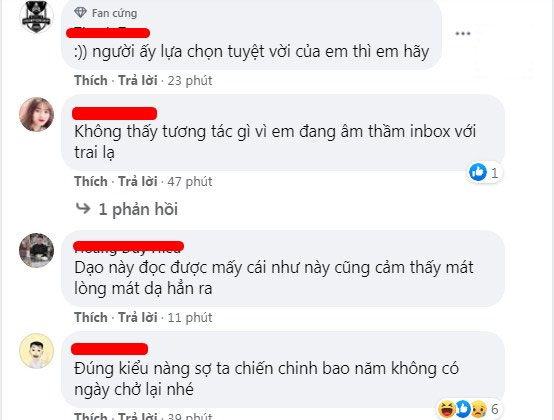Screen dimensions: 554x420
Task: Open the profile picture of the girl commenter
Action: tap(36, 114)
